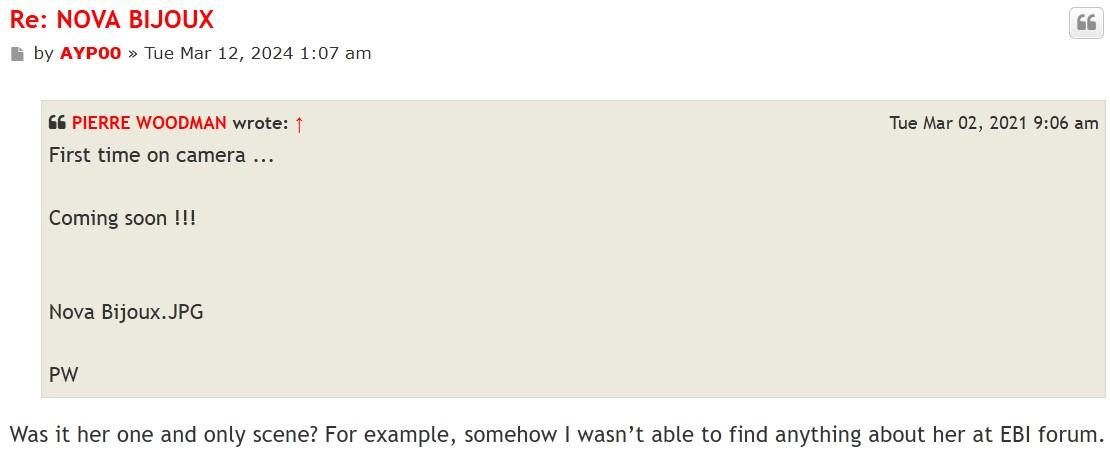Open PIERRE WOODMAN's profile link

pos(149,123)
